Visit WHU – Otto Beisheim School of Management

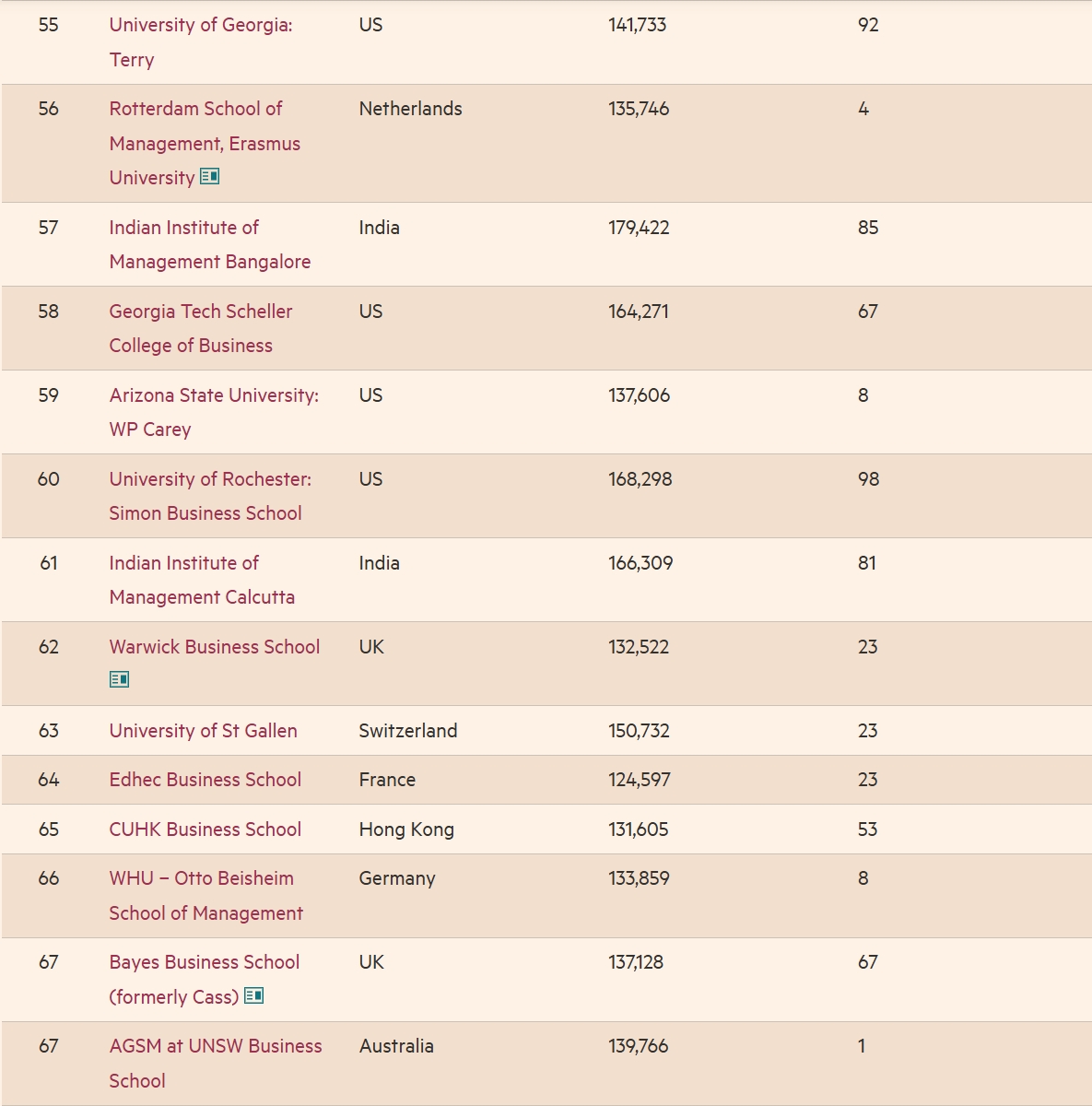pyautogui.click(x=206, y=896)
